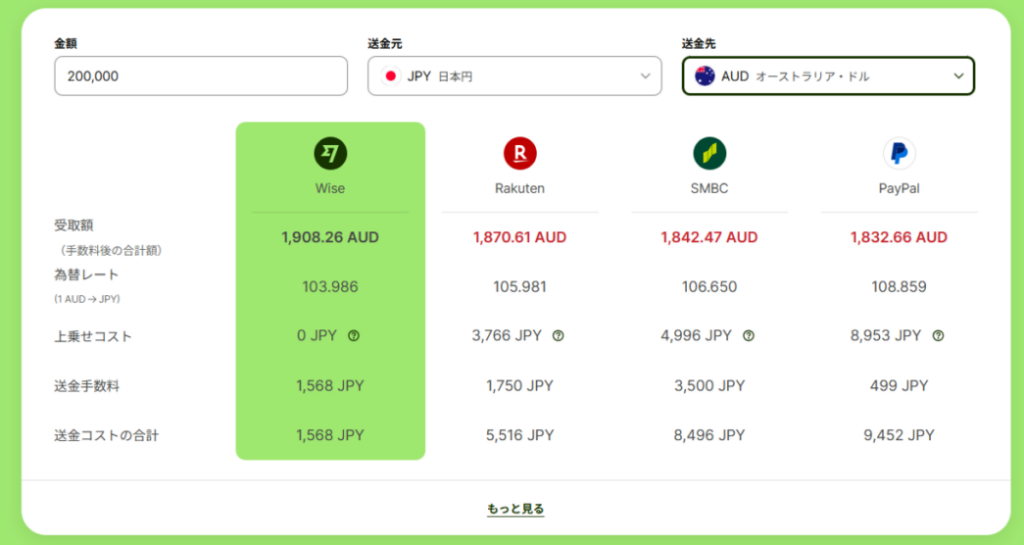Click the Australia flag in destination currency

705,76
